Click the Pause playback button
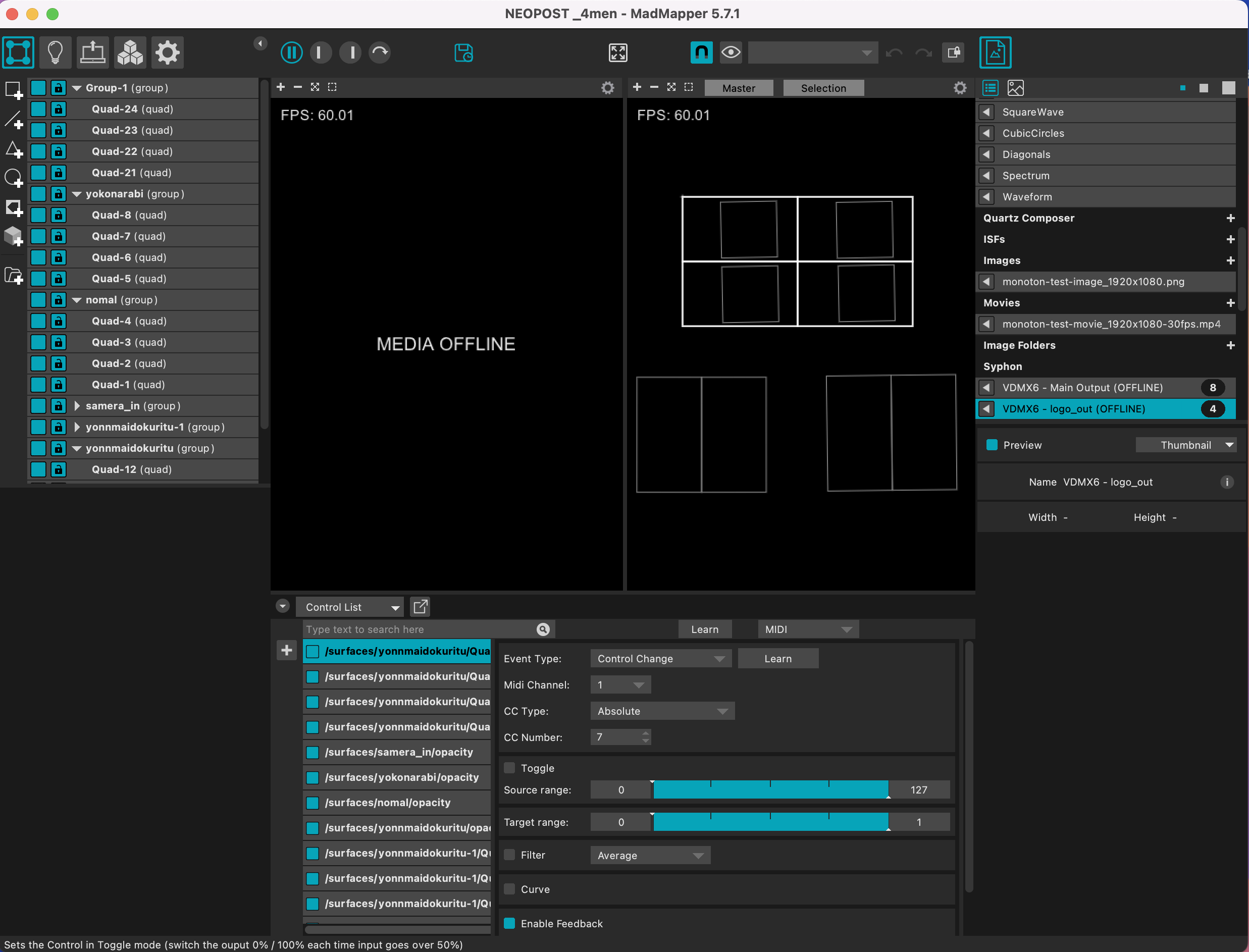The image size is (1249, 952). coord(291,52)
